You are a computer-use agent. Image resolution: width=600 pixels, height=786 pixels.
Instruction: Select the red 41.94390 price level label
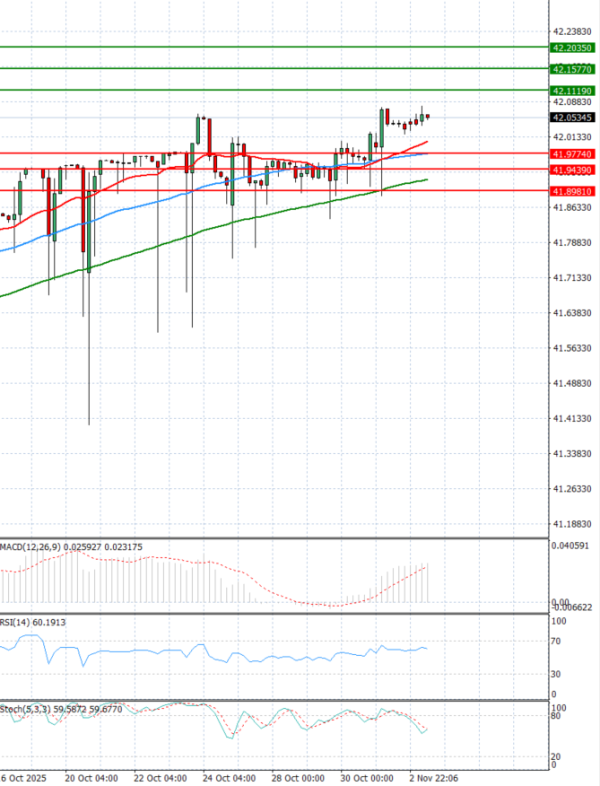pos(572,170)
